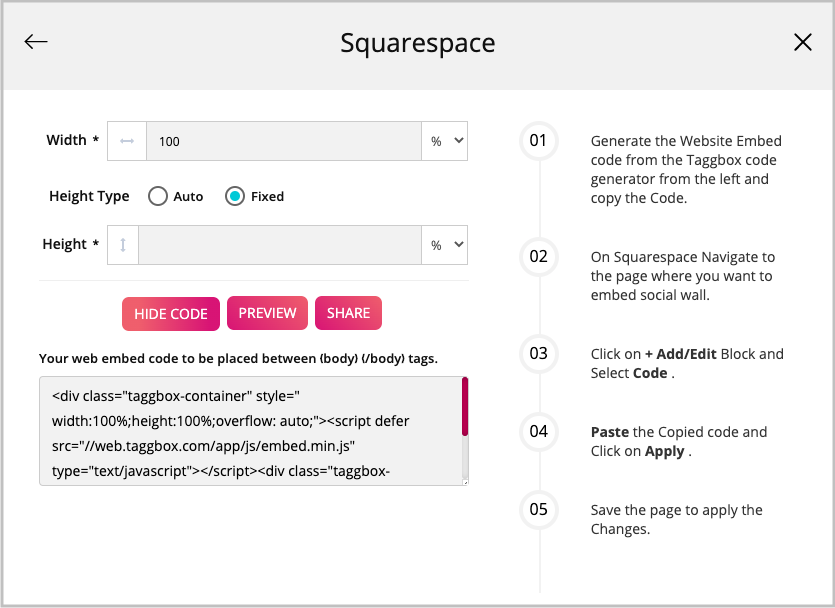The height and width of the screenshot is (608, 835).
Task: Close the Squarespace dialog
Action: (803, 42)
